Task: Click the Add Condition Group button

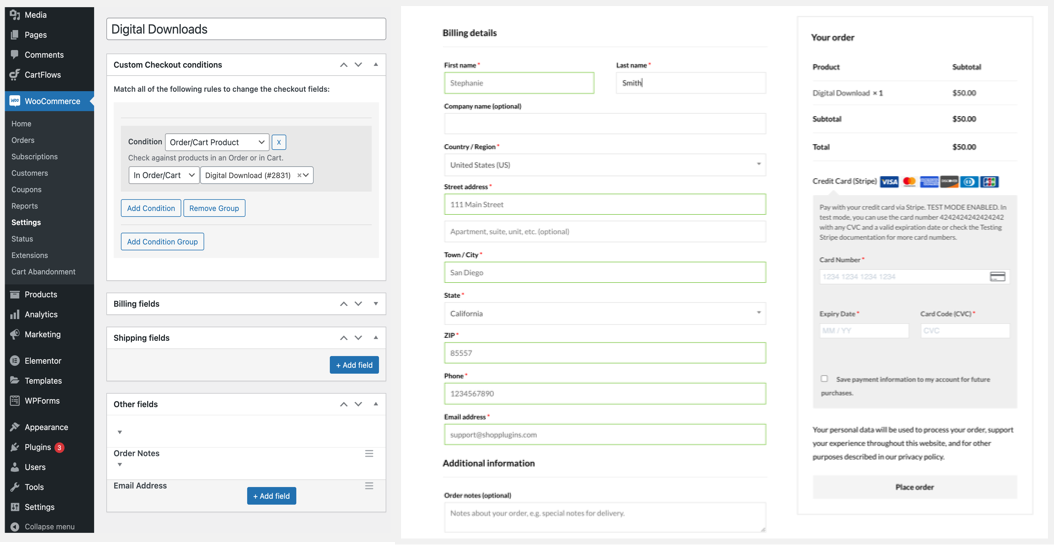Action: 162,241
